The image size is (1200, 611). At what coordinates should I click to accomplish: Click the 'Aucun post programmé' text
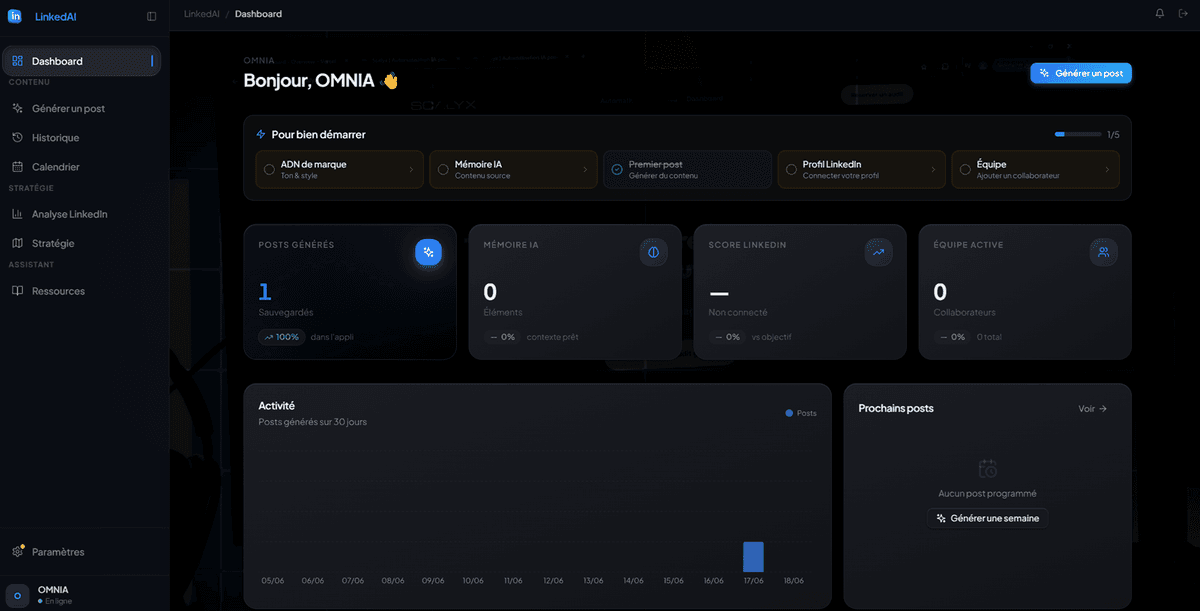click(x=987, y=493)
